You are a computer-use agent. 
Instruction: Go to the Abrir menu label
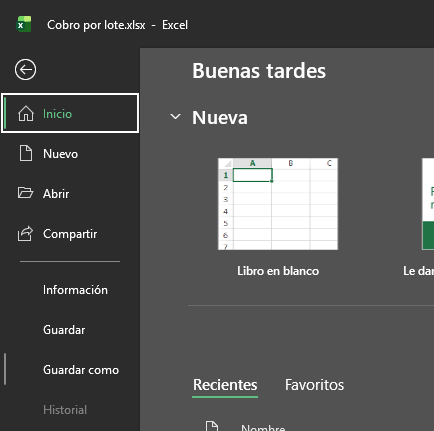pyautogui.click(x=56, y=194)
